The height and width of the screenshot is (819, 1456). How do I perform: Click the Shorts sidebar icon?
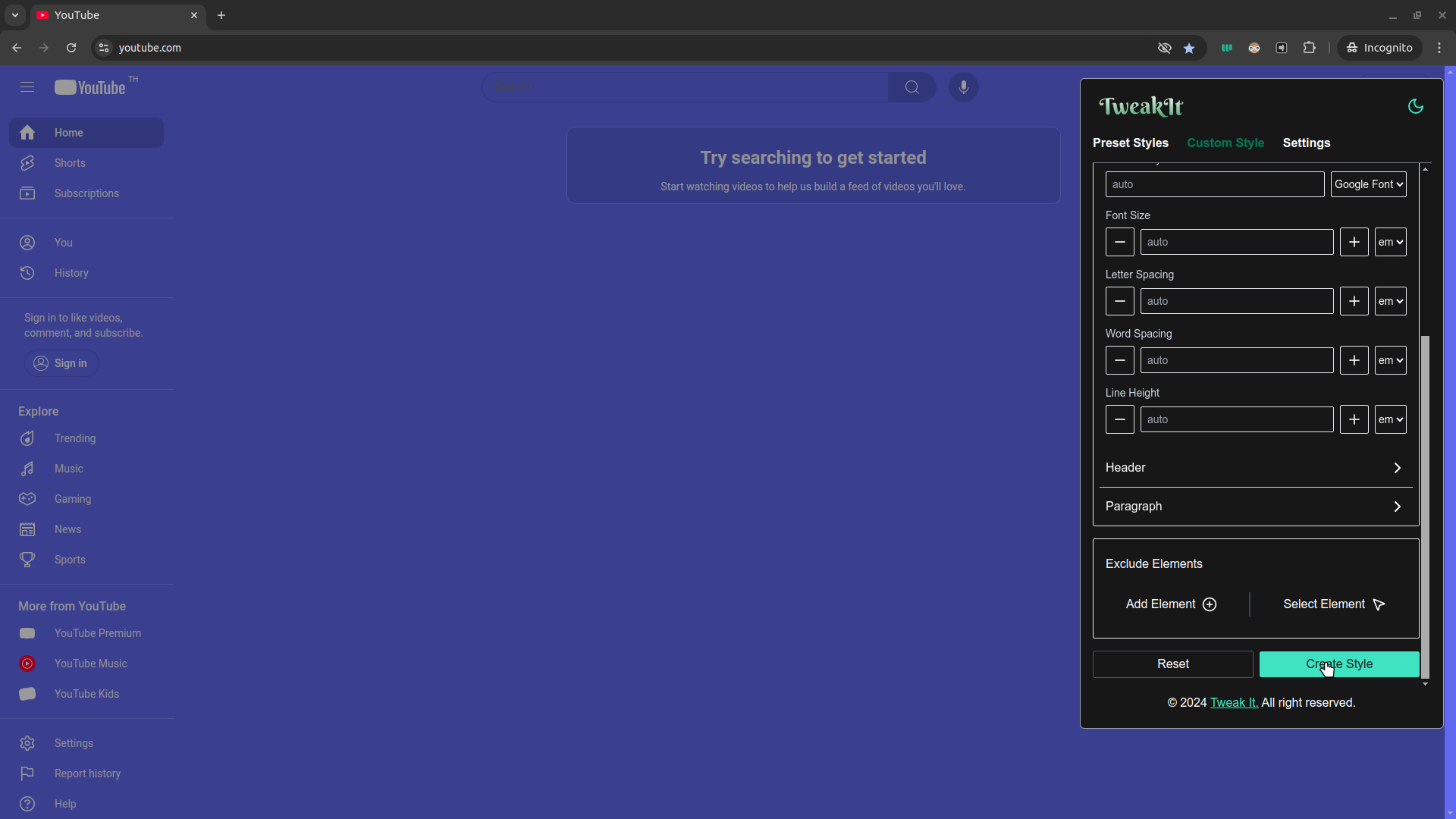pos(27,163)
